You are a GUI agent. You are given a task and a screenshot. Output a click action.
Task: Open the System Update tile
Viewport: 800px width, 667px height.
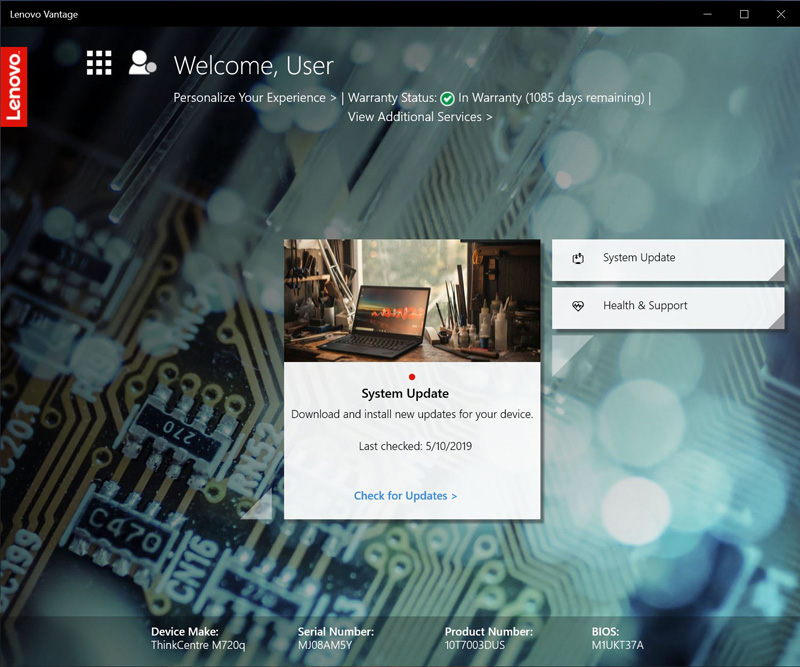668,260
